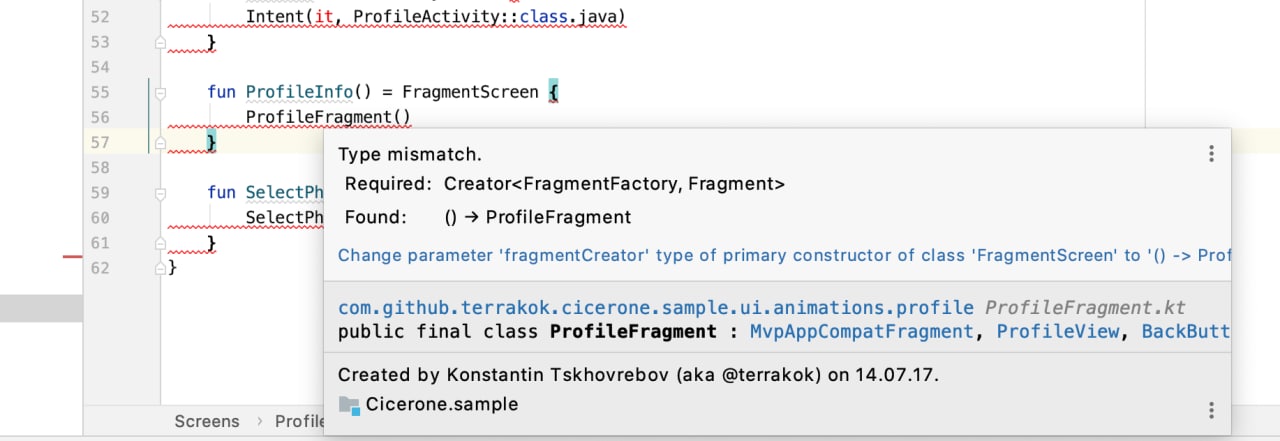Screen dimensions: 1280x441
Task: Collapse the ProfileInfo function fold marker
Action: [x=160, y=92]
